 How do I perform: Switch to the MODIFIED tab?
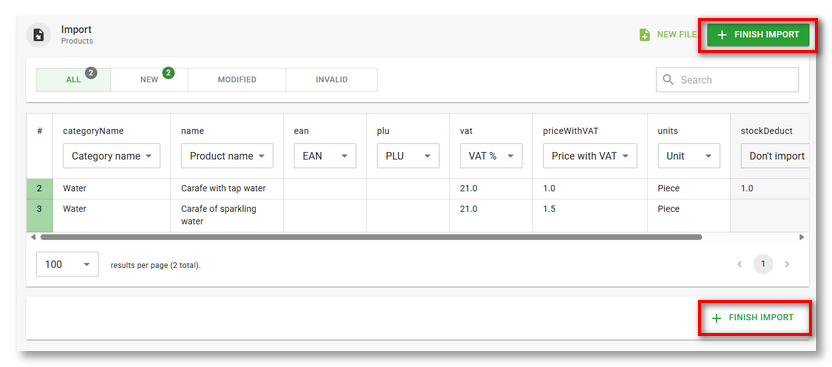(x=237, y=80)
